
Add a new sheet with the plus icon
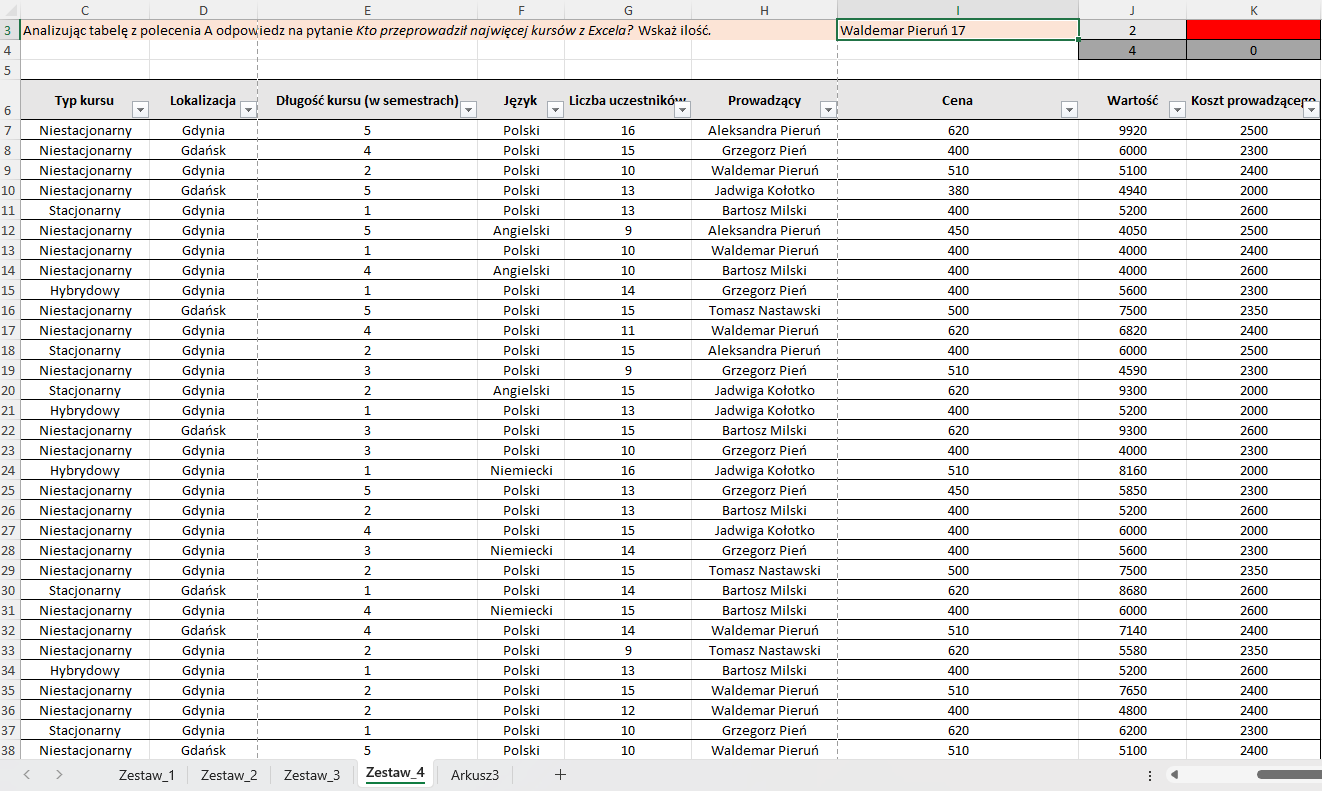pos(560,774)
